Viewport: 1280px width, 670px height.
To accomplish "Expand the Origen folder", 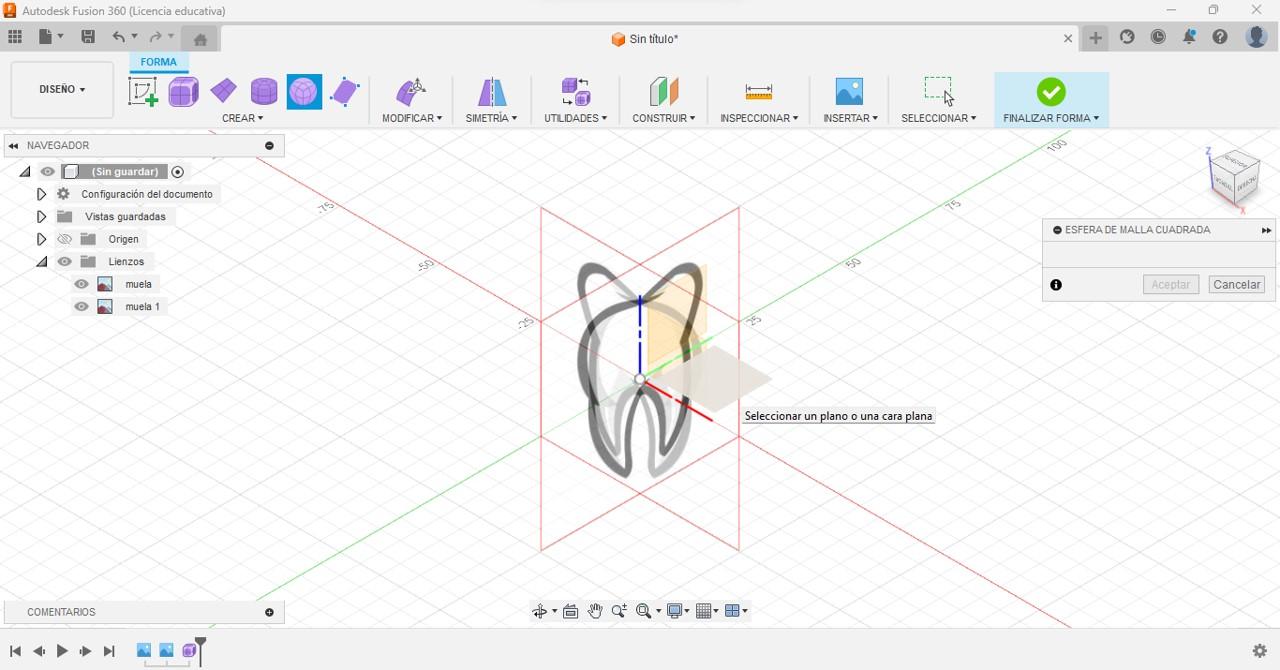I will coord(41,239).
